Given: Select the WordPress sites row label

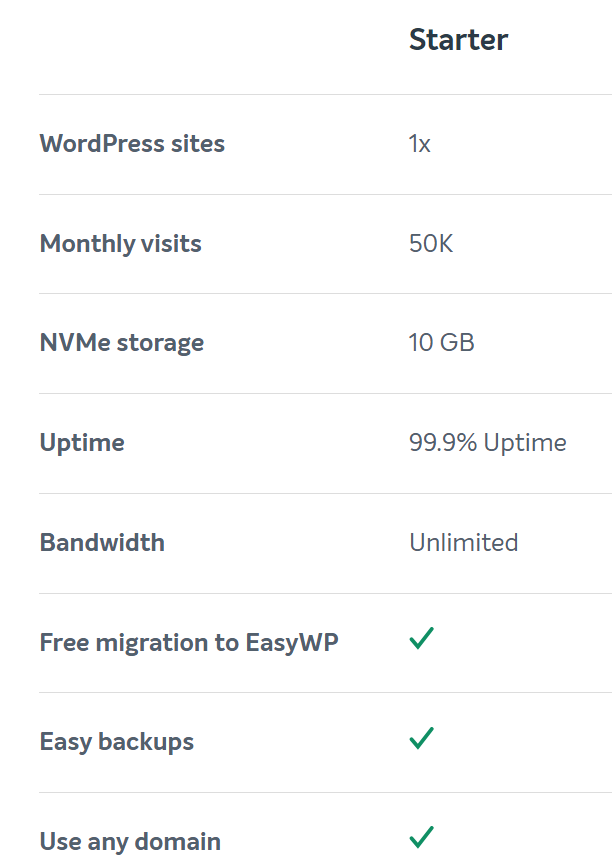Looking at the screenshot, I should (132, 143).
